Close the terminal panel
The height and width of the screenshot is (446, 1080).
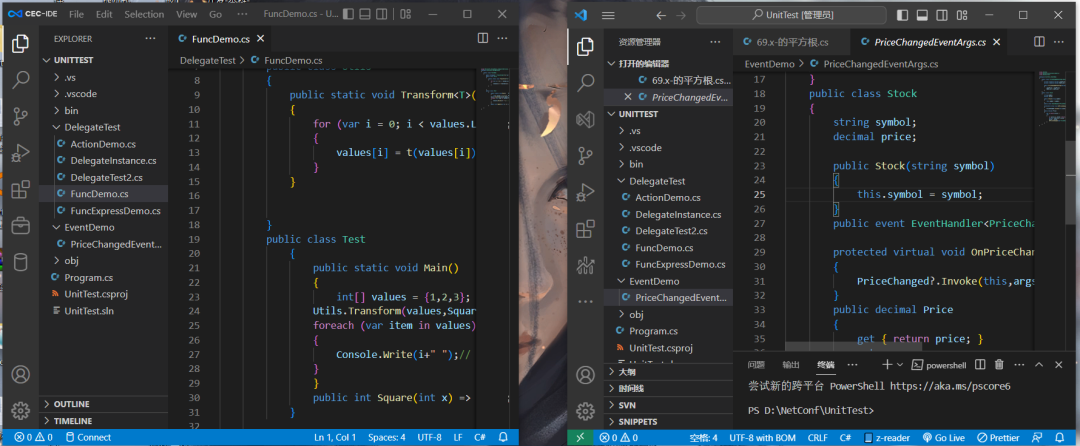pos(1059,364)
